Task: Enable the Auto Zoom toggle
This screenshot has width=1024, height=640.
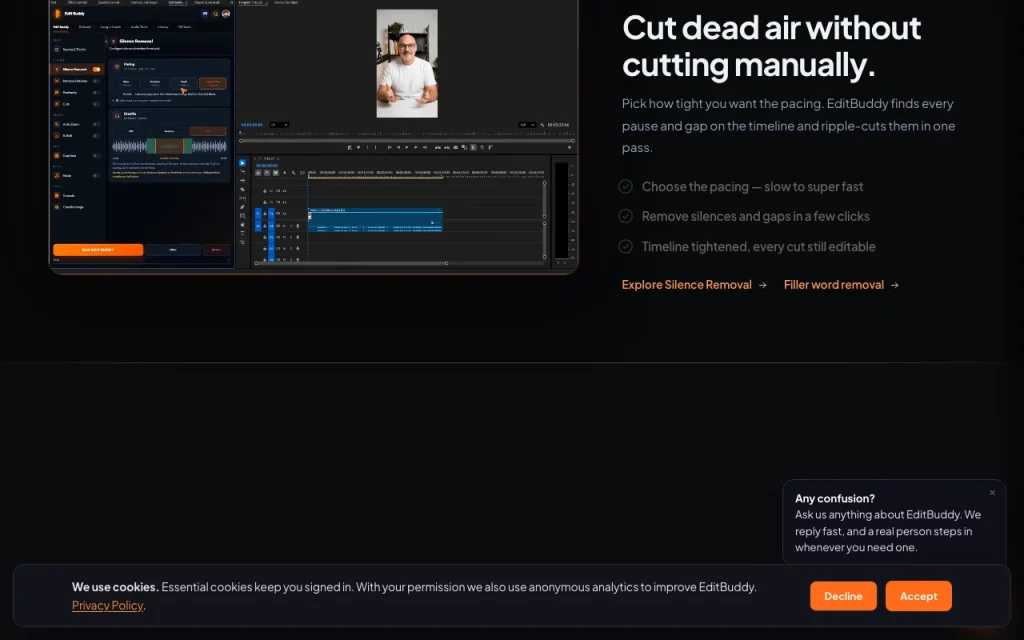Action: pos(96,124)
